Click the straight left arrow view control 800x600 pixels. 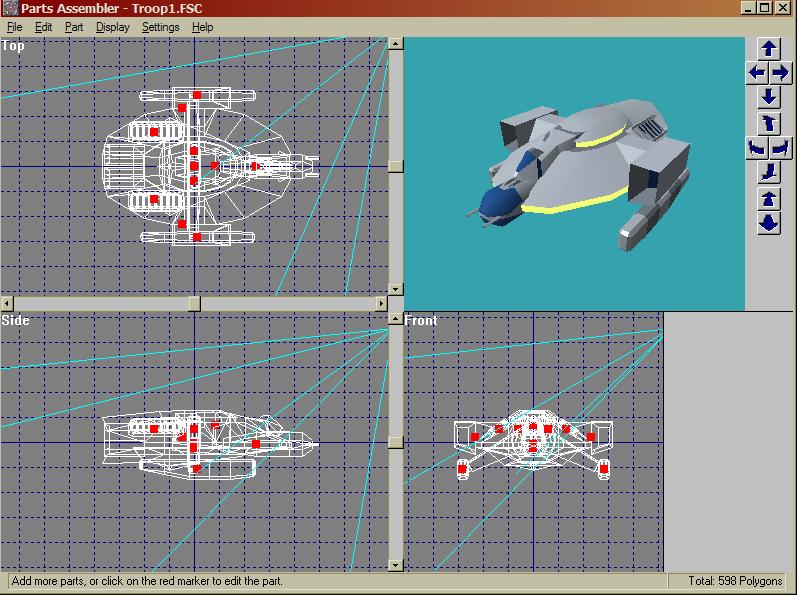(x=757, y=73)
